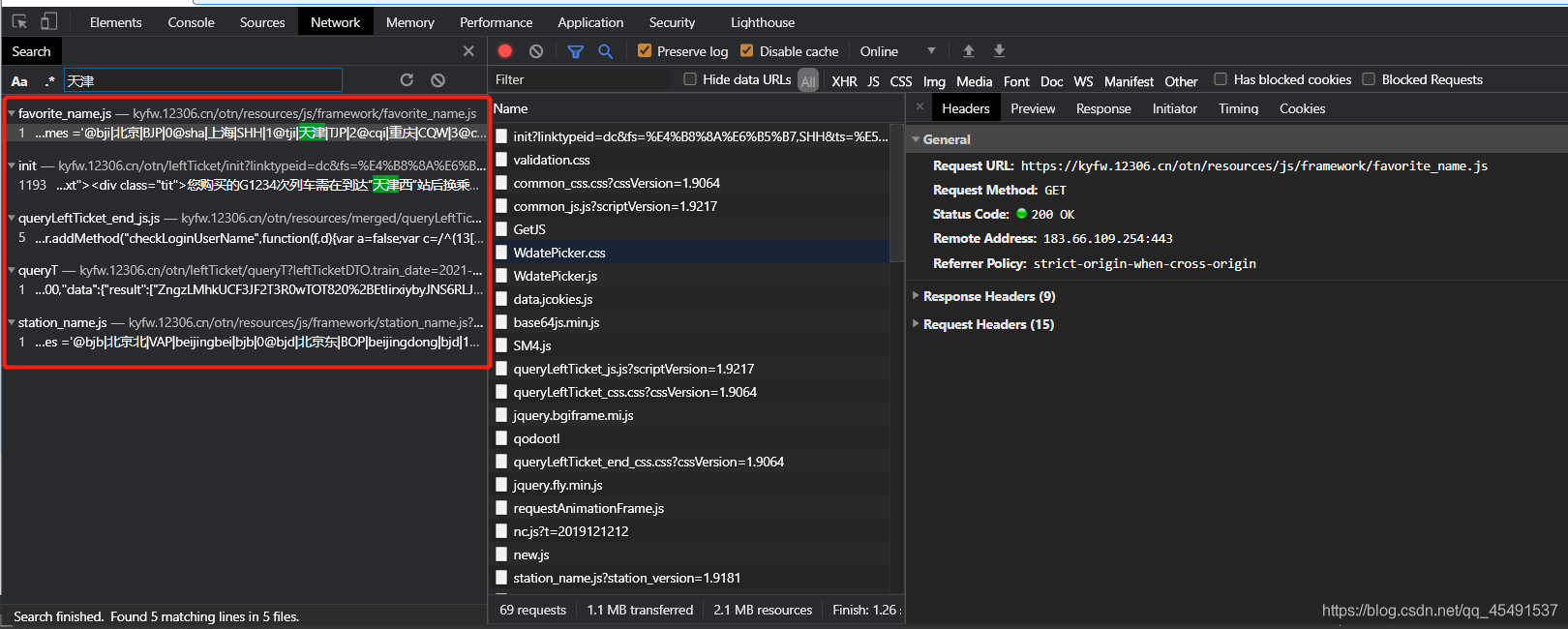The image size is (1568, 629).
Task: Collapse the favorite_name.js search result
Action: tap(12, 113)
